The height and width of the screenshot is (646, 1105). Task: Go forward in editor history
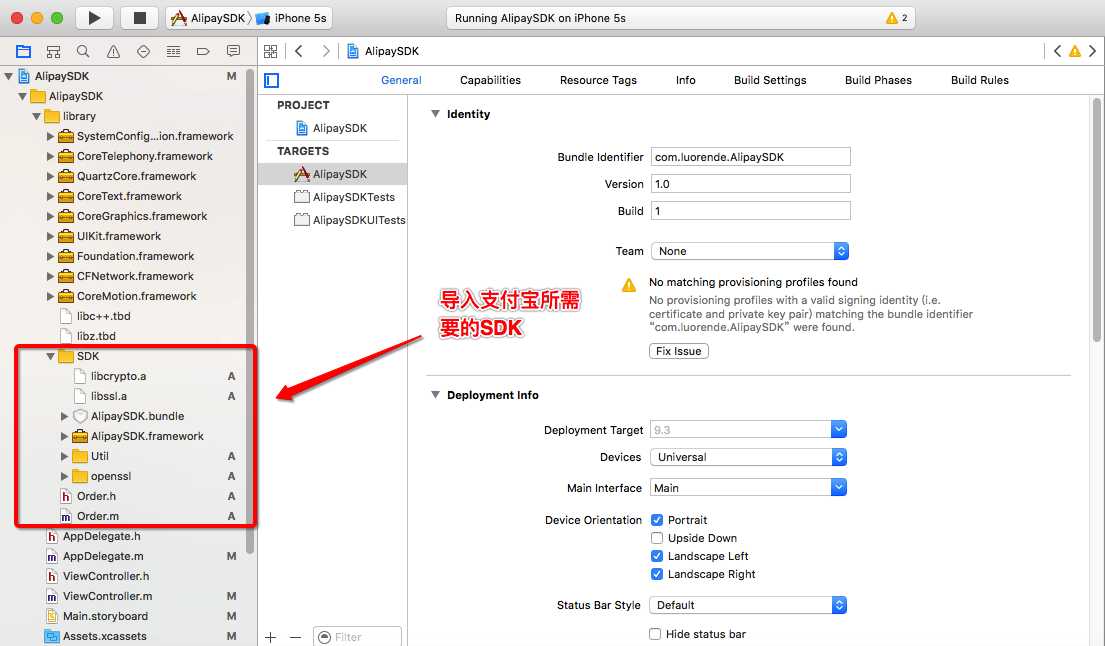[x=325, y=51]
